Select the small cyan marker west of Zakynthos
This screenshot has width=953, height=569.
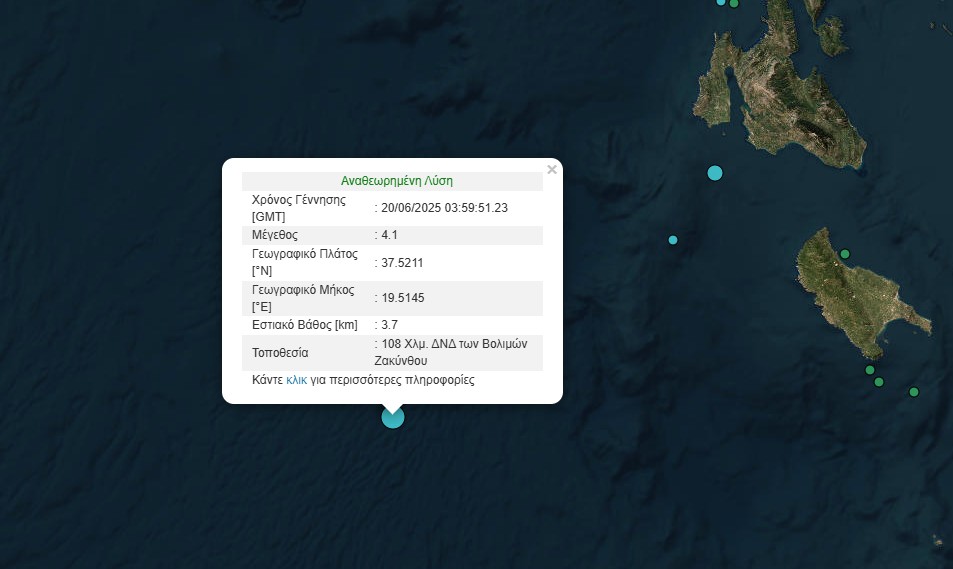tap(673, 240)
